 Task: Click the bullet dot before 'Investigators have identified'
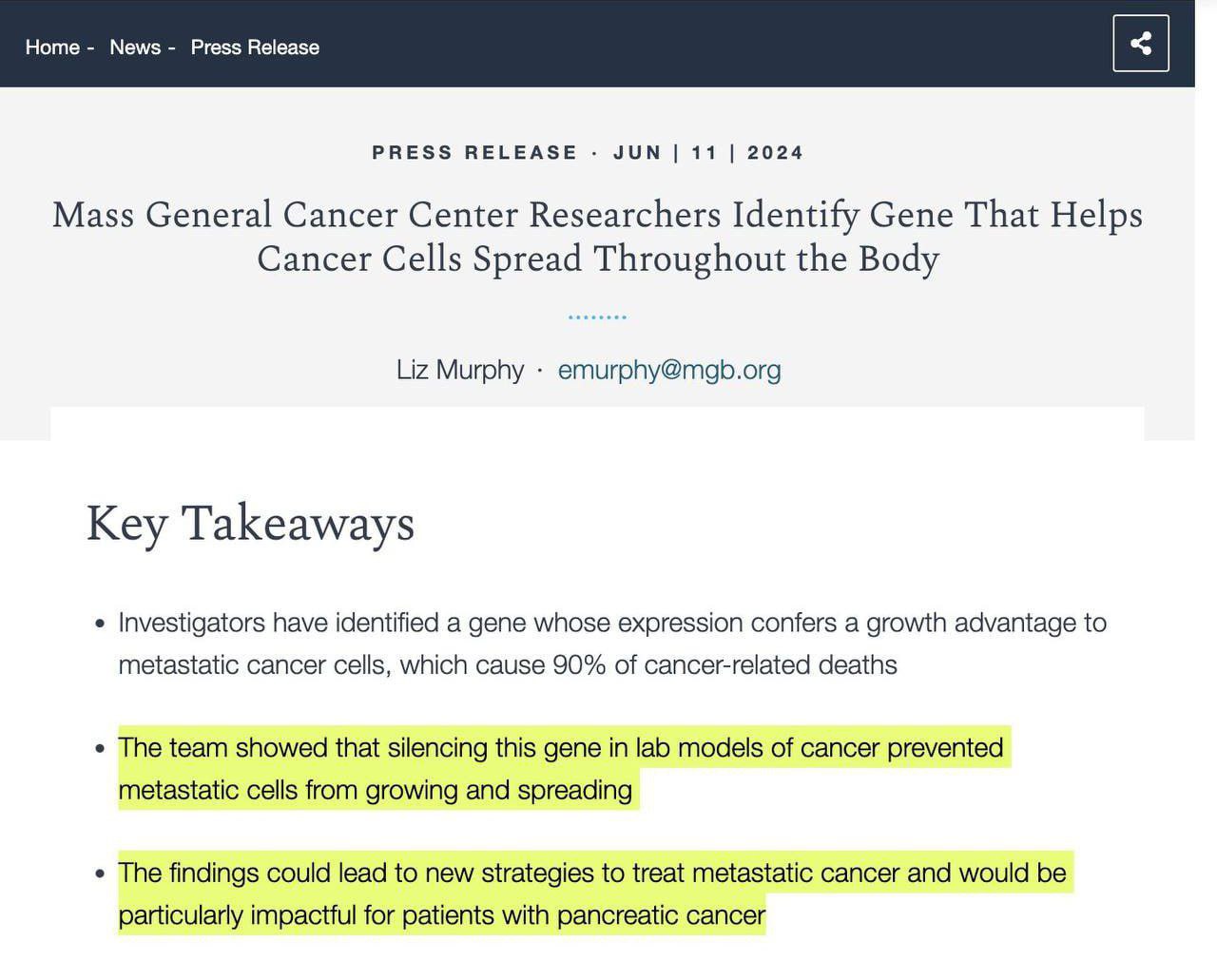pos(100,625)
